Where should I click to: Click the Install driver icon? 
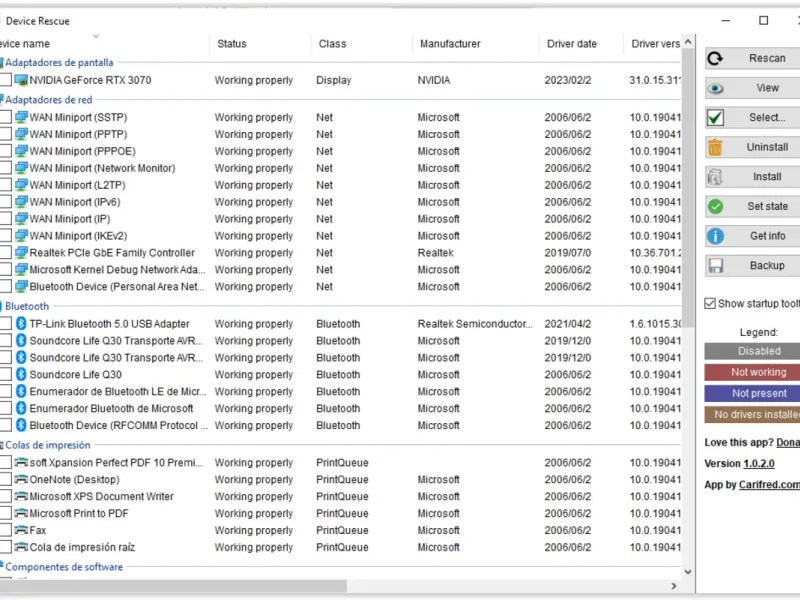click(715, 177)
